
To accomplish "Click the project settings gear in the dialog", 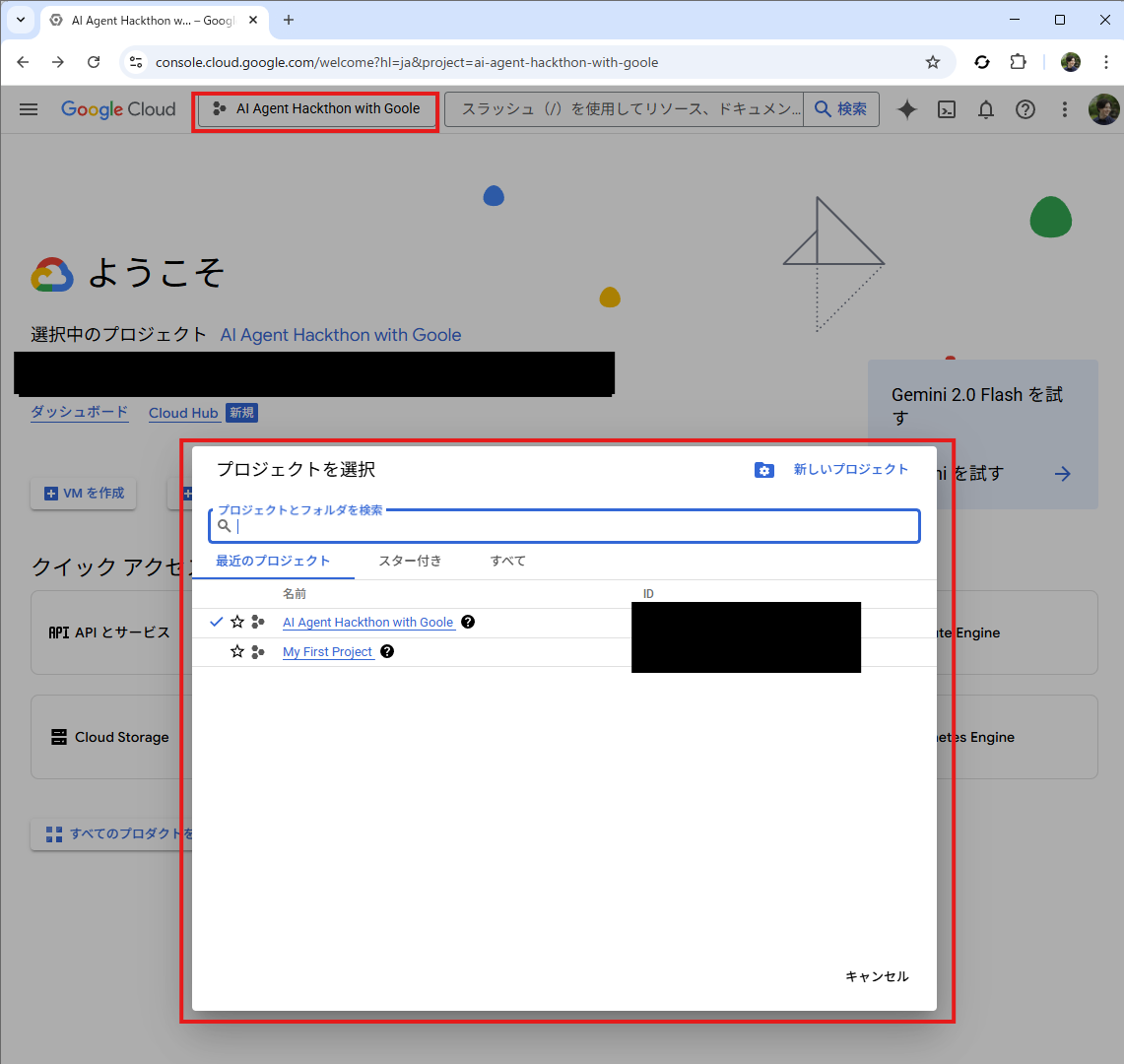I will (765, 470).
